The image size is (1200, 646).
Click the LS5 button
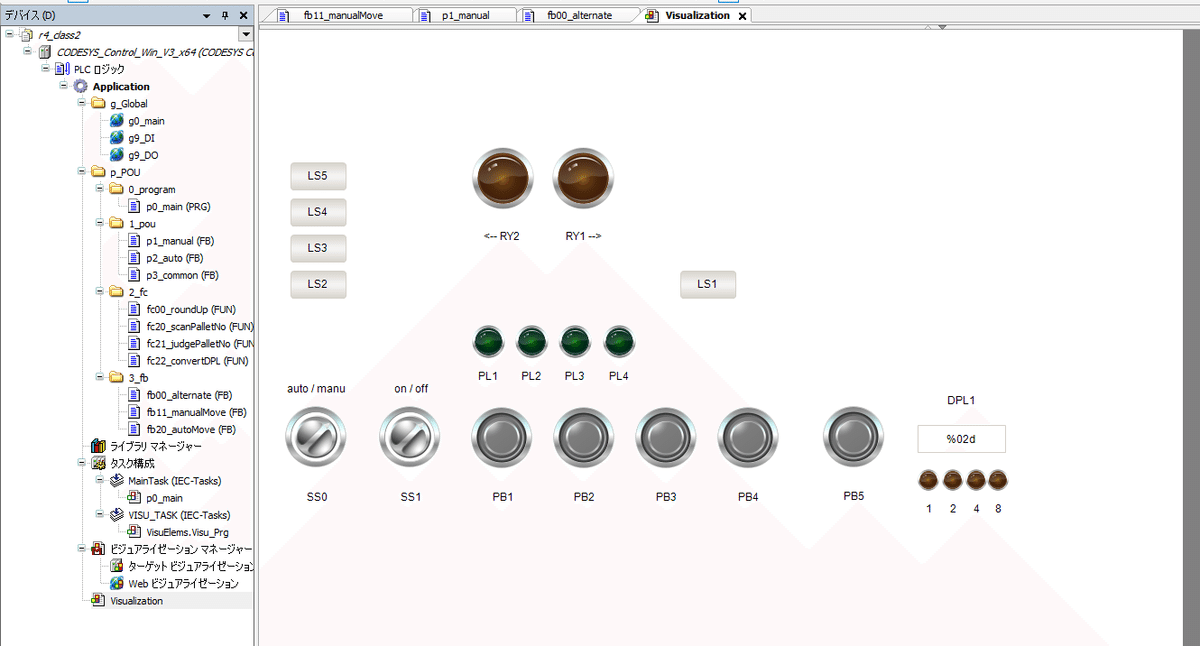click(x=318, y=176)
